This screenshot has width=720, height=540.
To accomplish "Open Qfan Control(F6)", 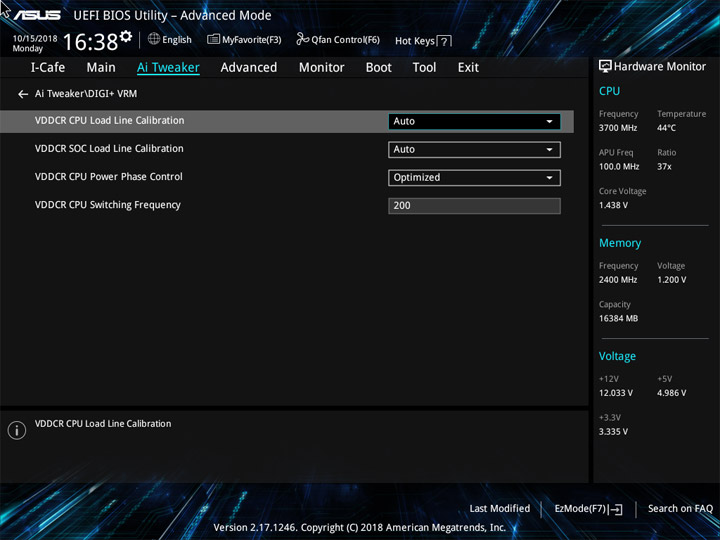I will point(338,40).
